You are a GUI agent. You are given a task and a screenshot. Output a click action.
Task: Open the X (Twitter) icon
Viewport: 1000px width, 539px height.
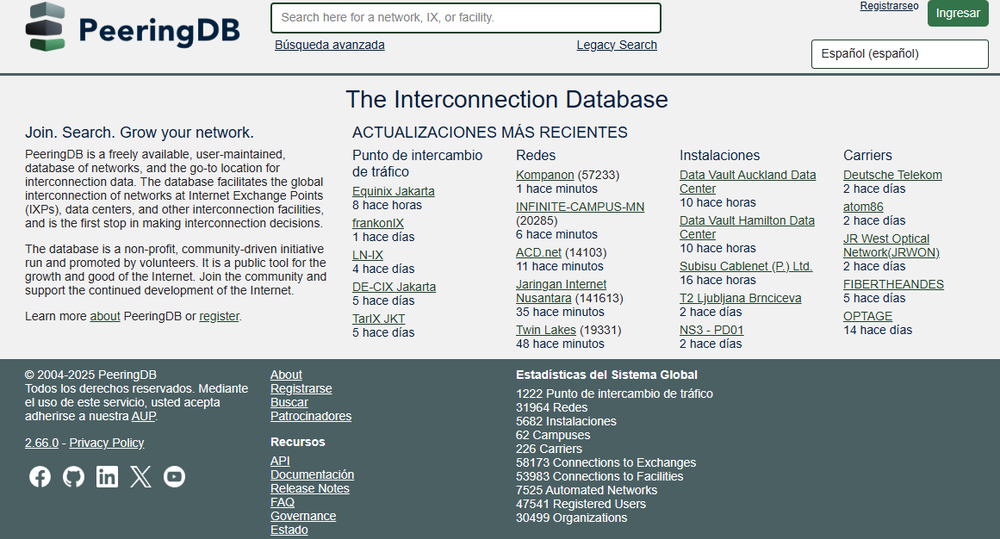(140, 476)
